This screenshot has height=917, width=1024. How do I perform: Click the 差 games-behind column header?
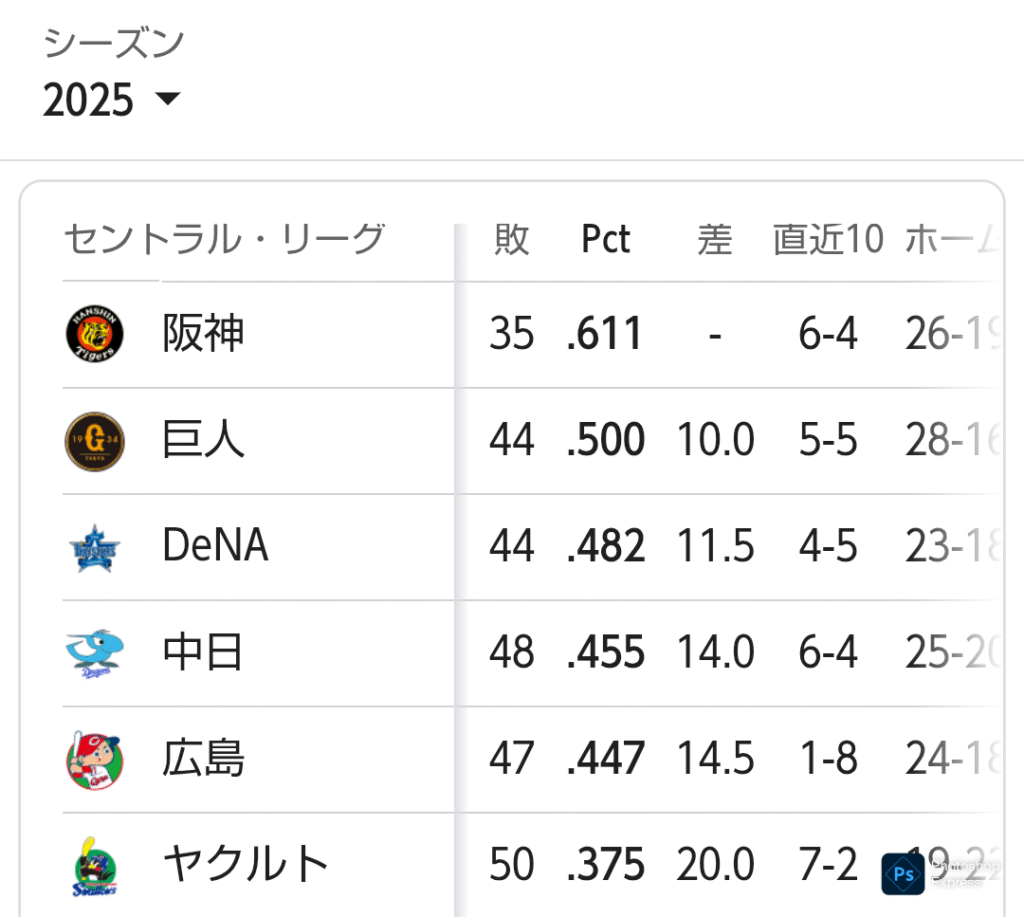pos(715,239)
